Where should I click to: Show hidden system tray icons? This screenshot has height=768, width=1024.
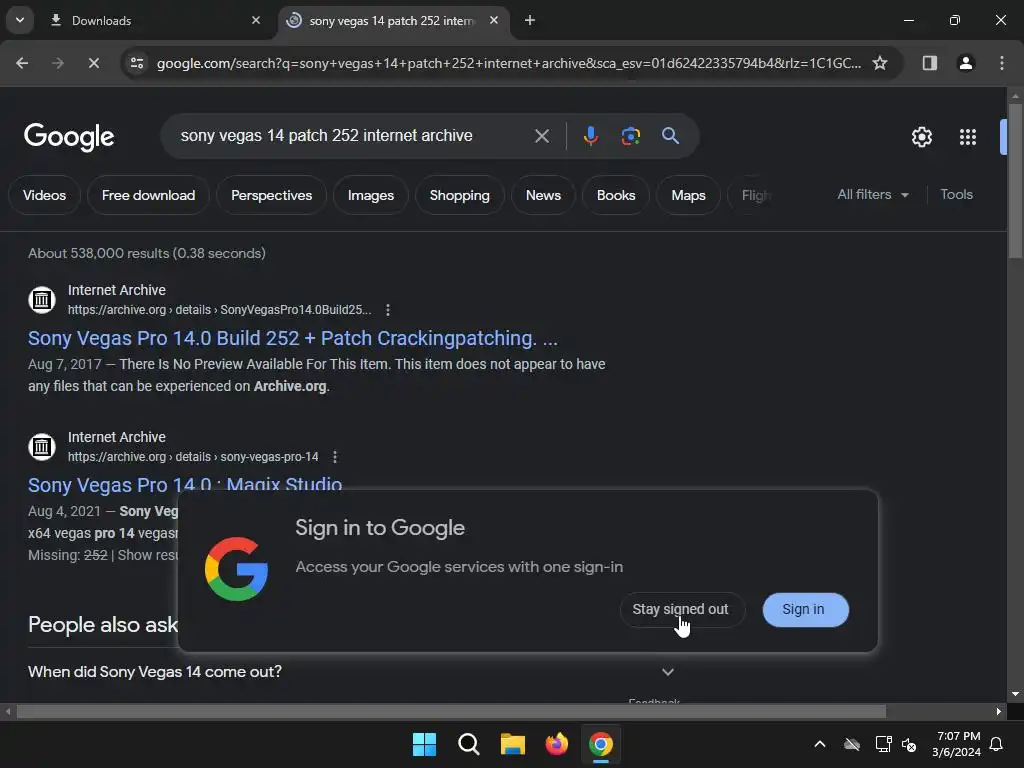pyautogui.click(x=820, y=744)
